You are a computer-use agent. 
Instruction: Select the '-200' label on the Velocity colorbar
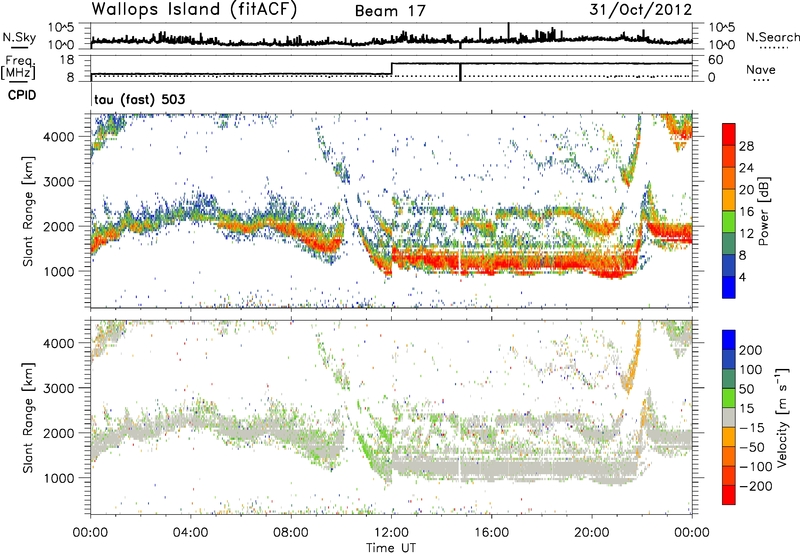pos(756,486)
